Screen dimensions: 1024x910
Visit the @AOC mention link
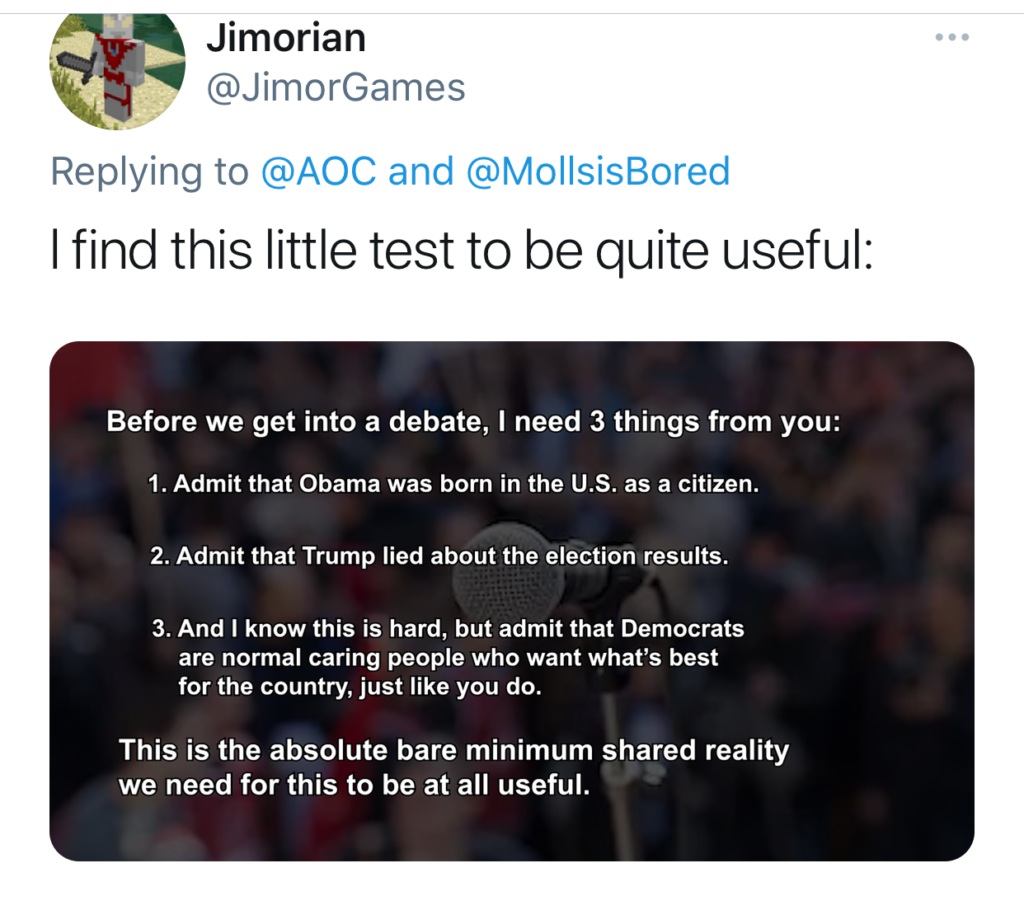coord(319,171)
